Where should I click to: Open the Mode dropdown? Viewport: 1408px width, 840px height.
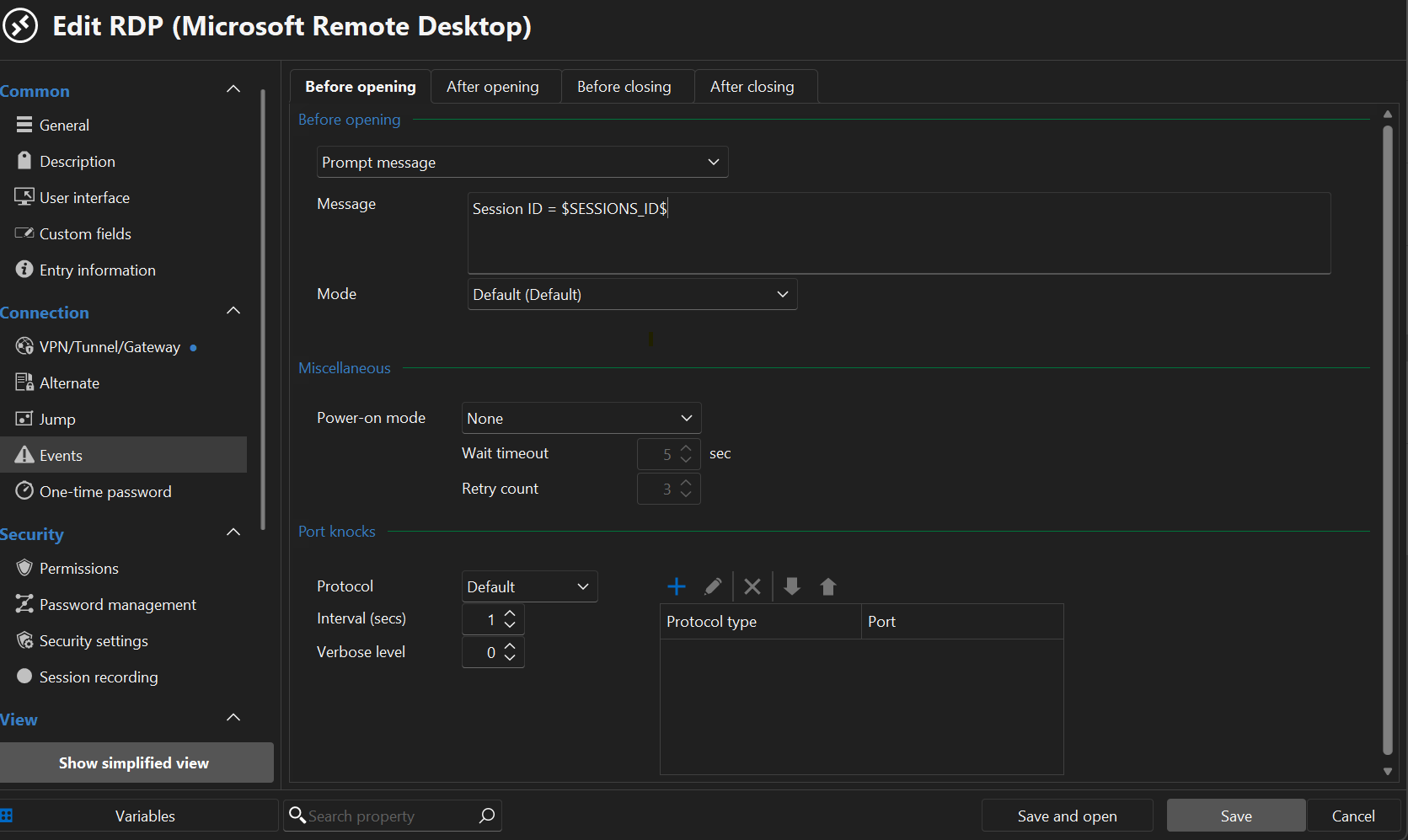coord(632,295)
